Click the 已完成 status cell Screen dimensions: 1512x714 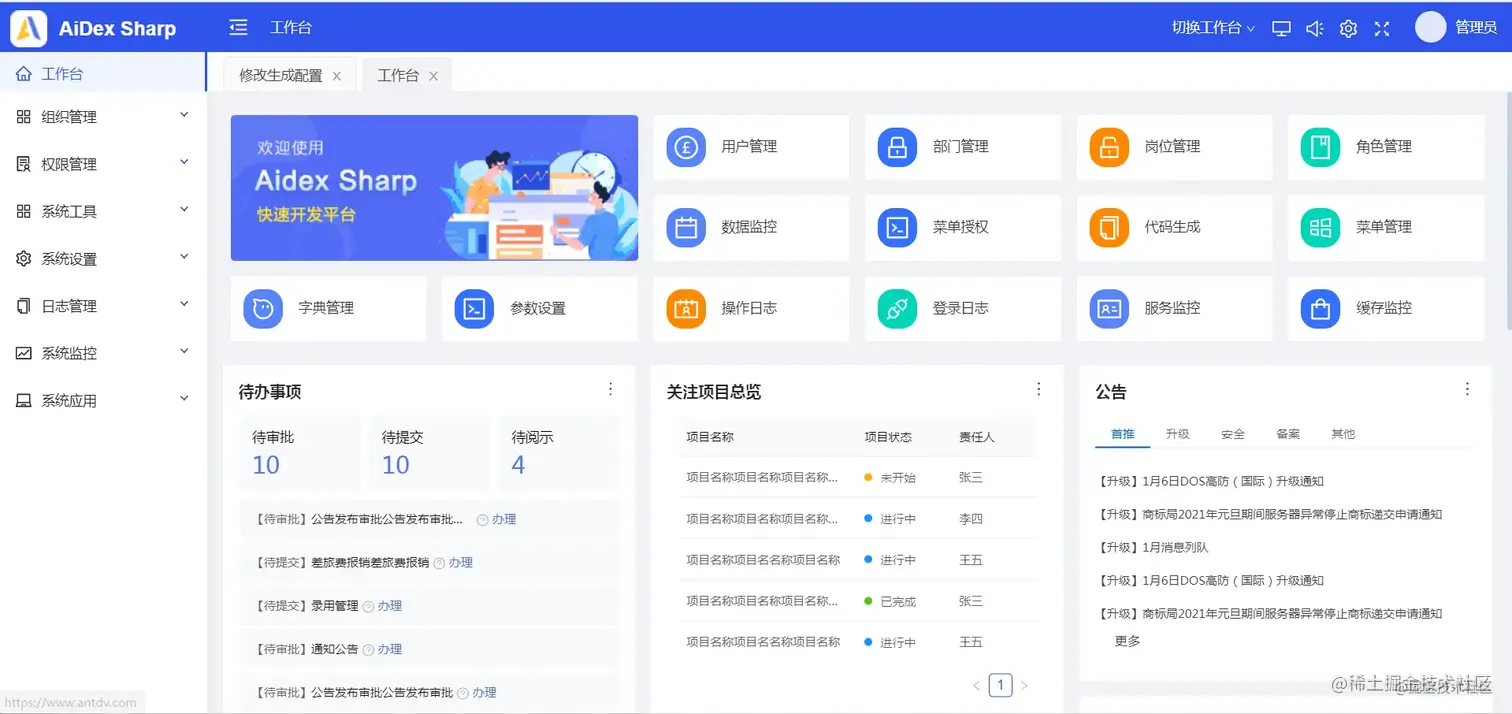[890, 602]
